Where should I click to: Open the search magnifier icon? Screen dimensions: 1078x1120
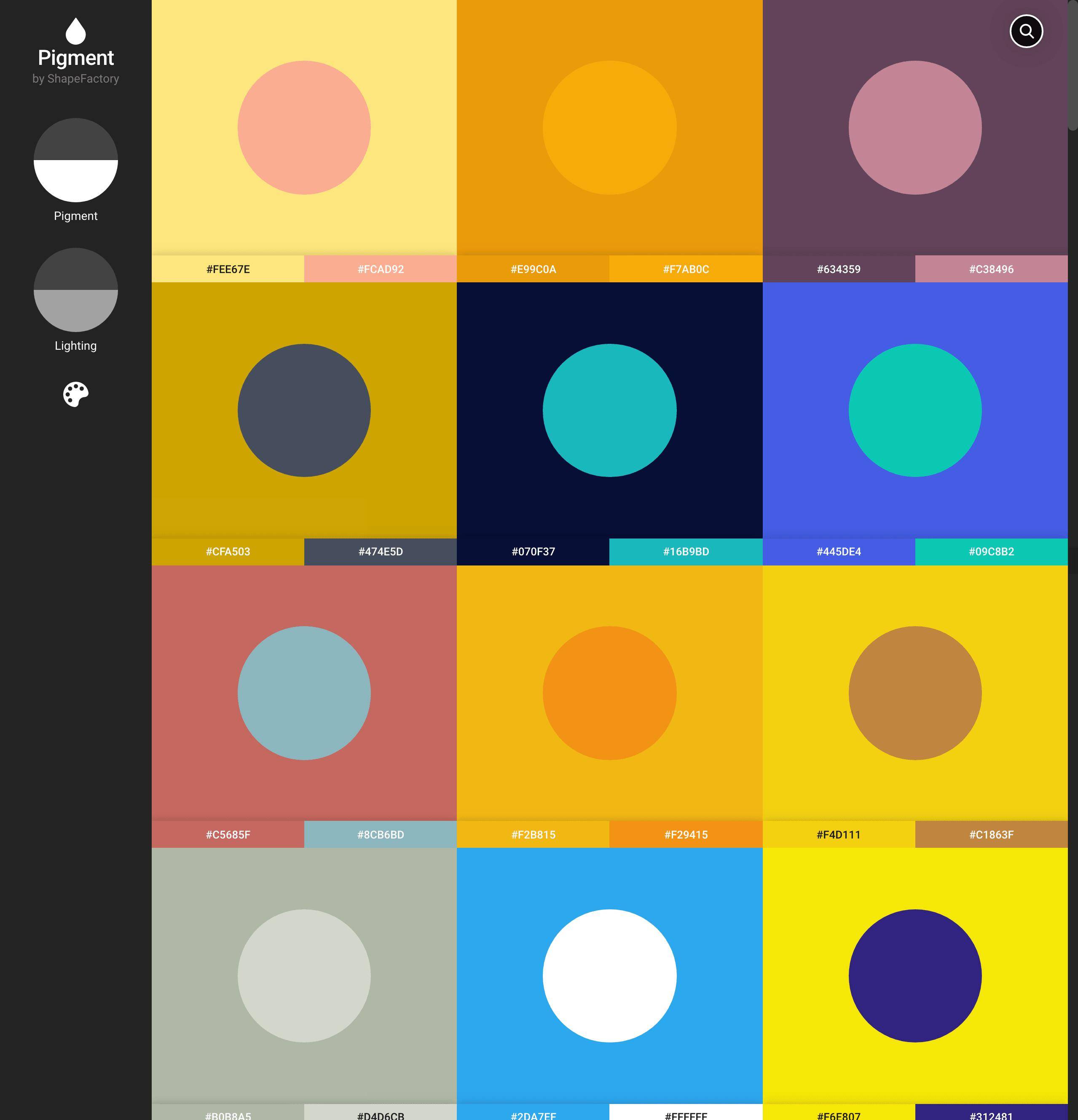point(1026,32)
